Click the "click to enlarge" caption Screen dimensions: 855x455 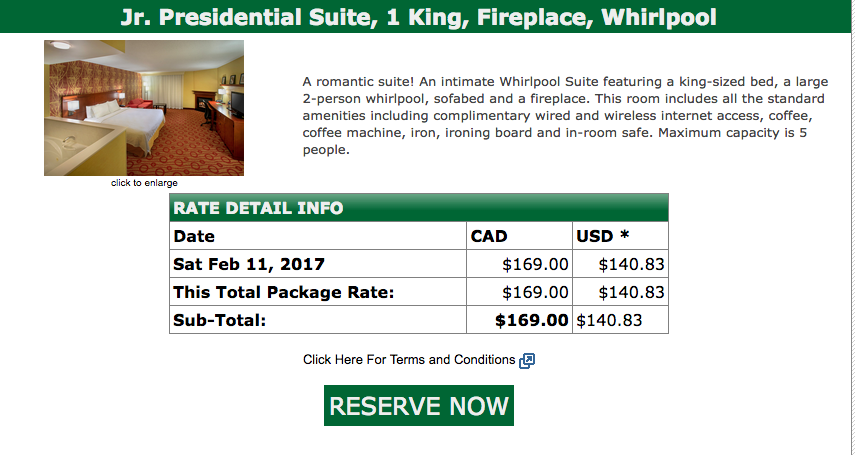pyautogui.click(x=144, y=183)
